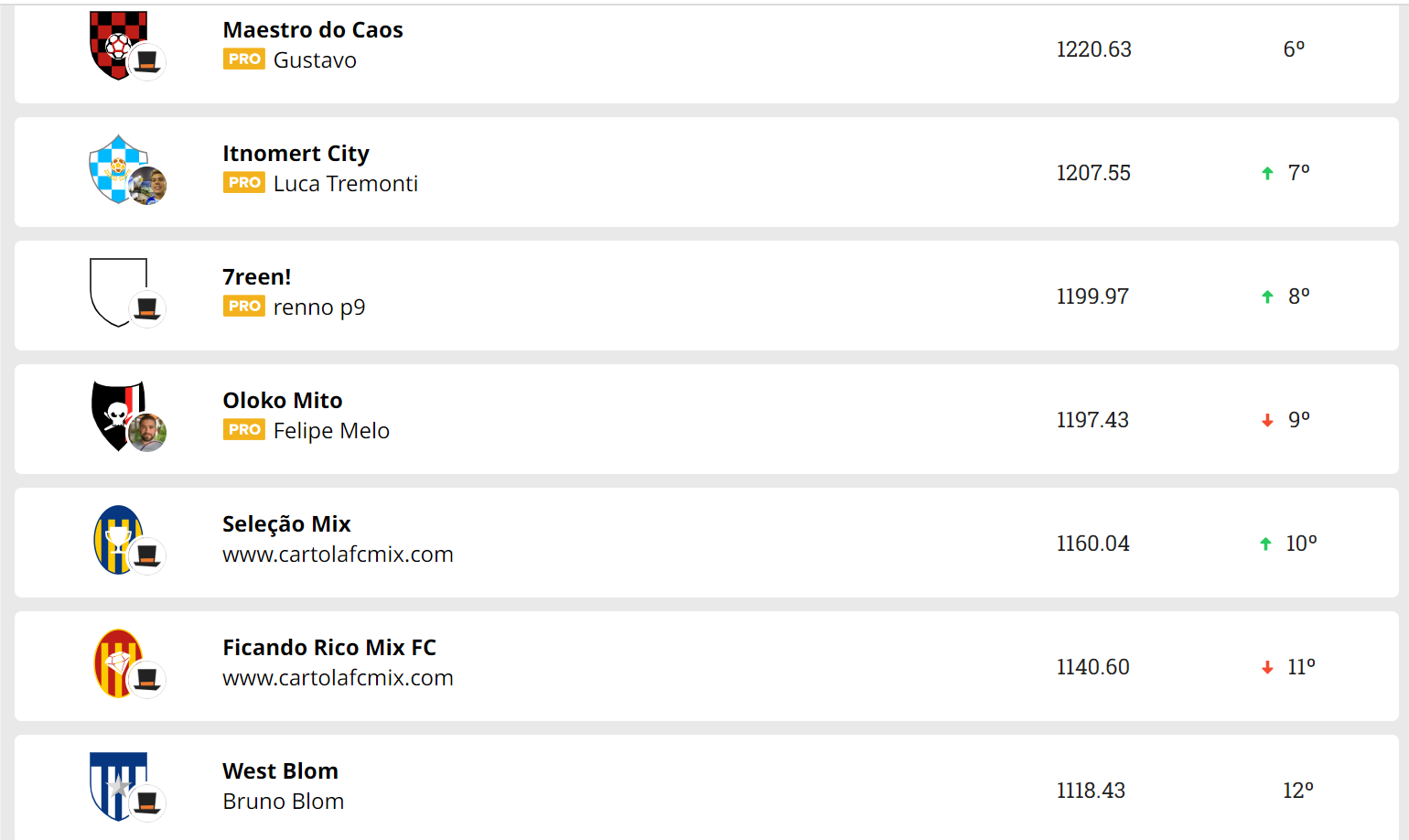Open Seleção Mix trophy crest
Viewport: 1409px width, 840px height.
[x=118, y=540]
